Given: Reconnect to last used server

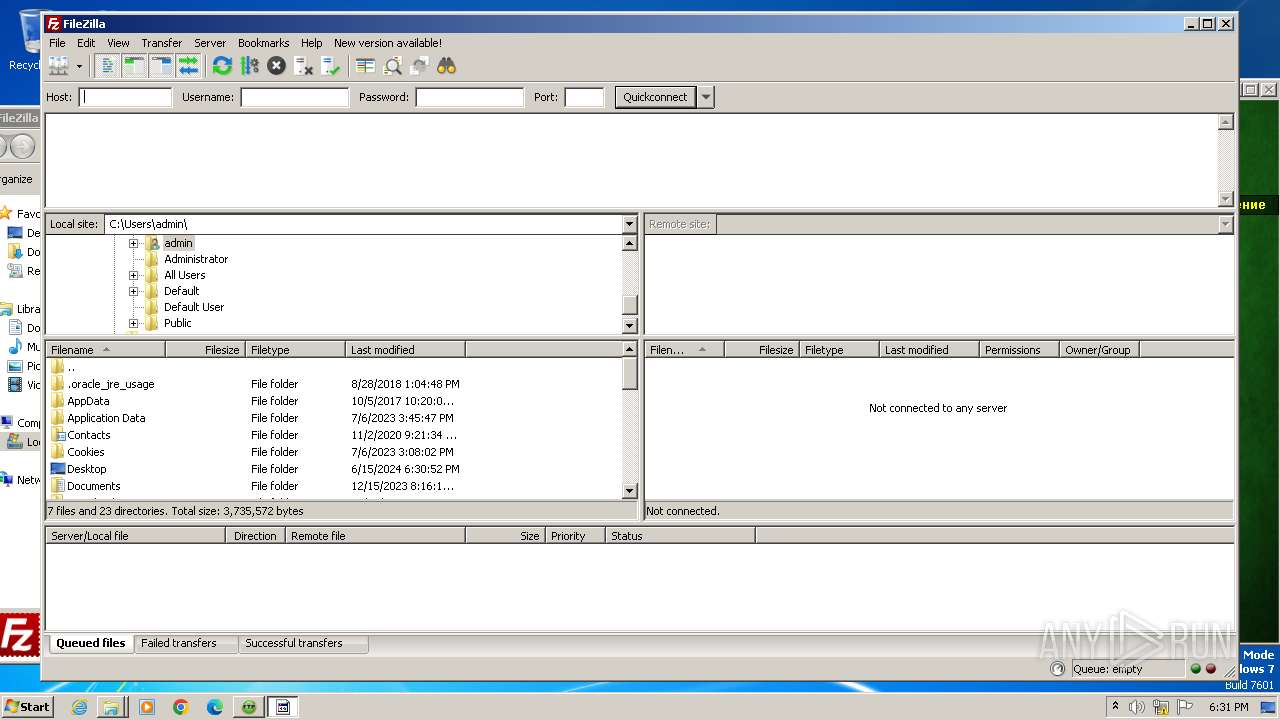Looking at the screenshot, I should (331, 66).
